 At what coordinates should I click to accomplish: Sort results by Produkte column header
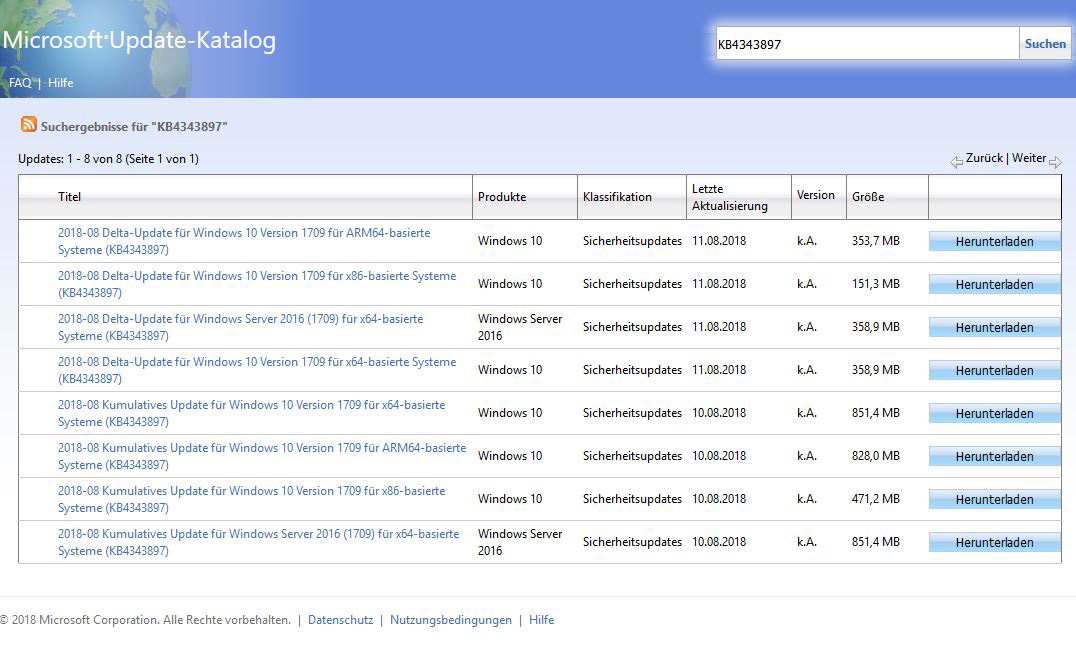pos(502,197)
